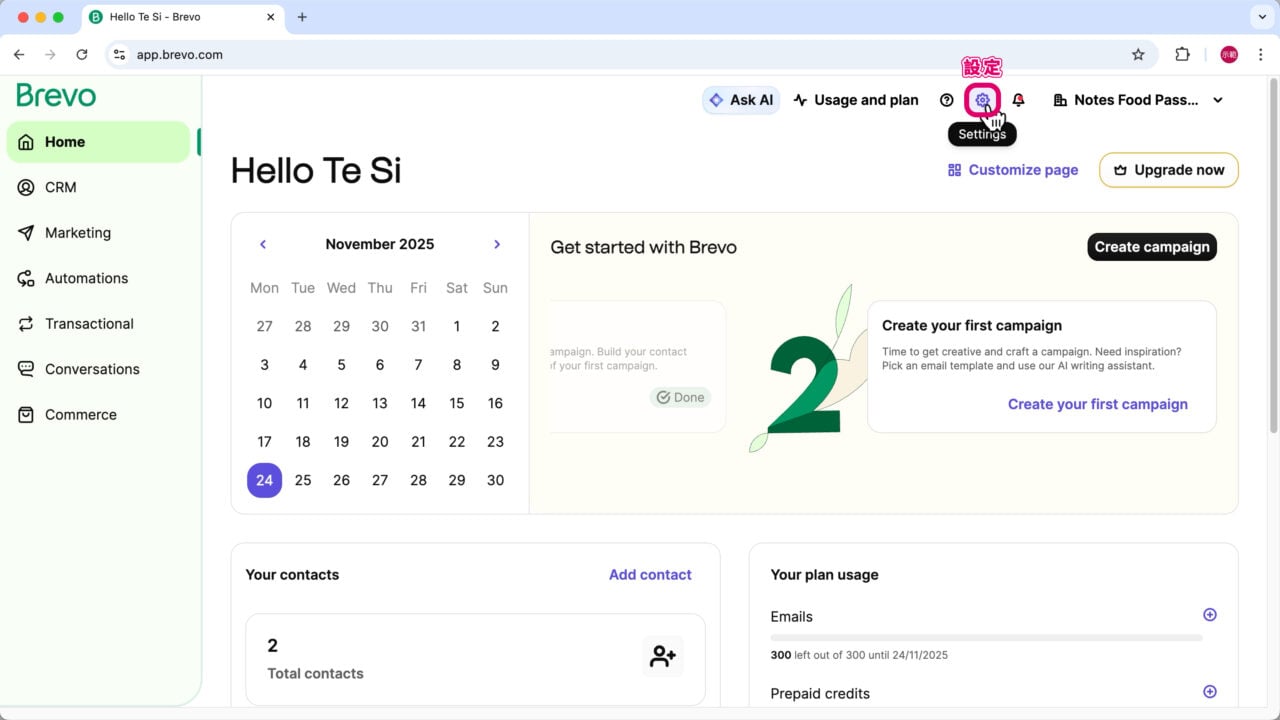Click the add contact person icon
This screenshot has width=1280, height=720.
tap(662, 656)
